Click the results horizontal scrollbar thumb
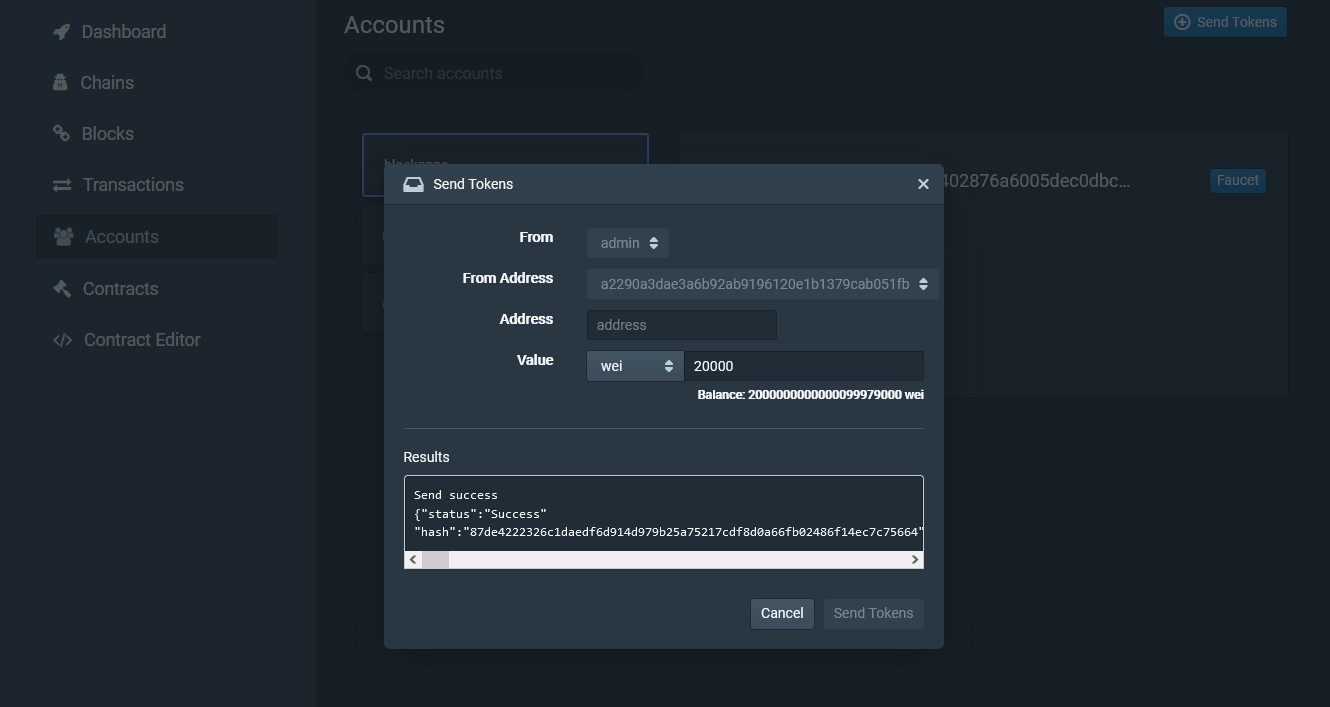Screen dimensions: 1330x707 [x=435, y=560]
